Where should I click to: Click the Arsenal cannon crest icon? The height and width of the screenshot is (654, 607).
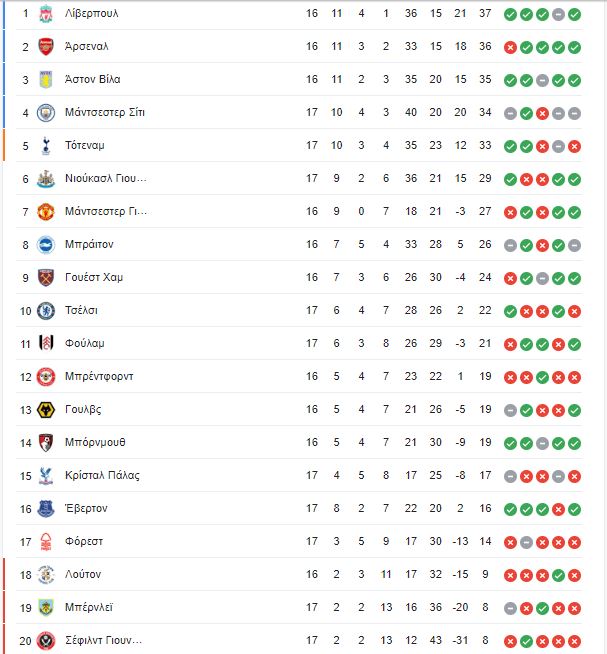click(x=46, y=47)
